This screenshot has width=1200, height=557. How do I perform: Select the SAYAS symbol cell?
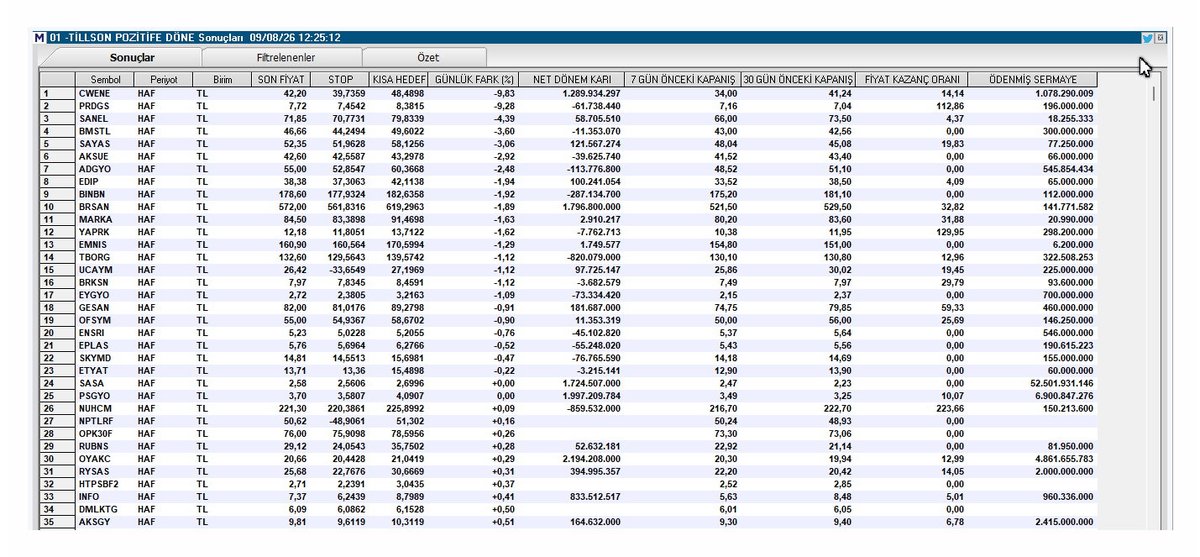click(x=105, y=143)
